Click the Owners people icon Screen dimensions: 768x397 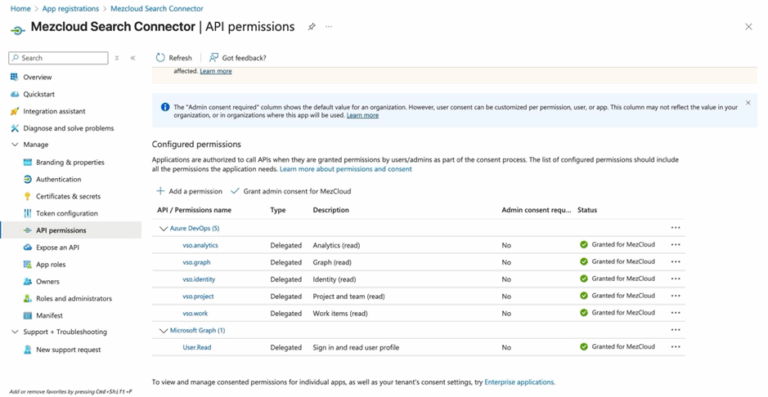[x=27, y=281]
